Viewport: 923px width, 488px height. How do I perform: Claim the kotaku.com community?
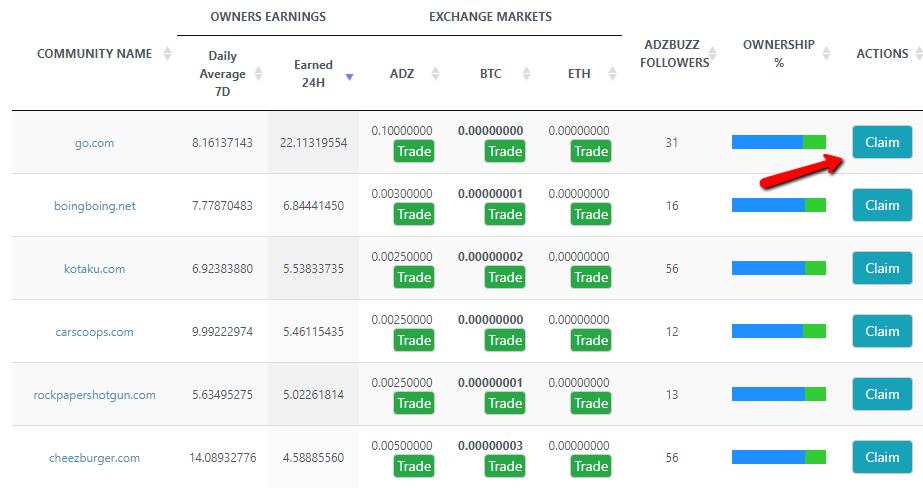click(882, 268)
